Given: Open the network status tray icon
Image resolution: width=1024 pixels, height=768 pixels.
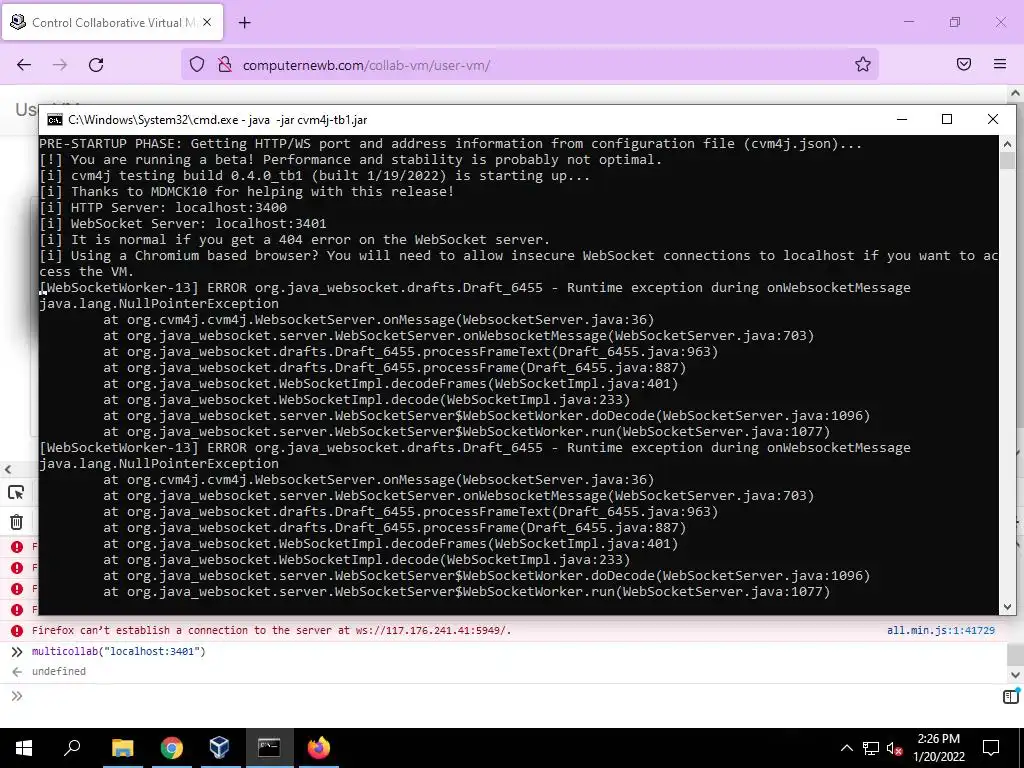Looking at the screenshot, I should 871,748.
